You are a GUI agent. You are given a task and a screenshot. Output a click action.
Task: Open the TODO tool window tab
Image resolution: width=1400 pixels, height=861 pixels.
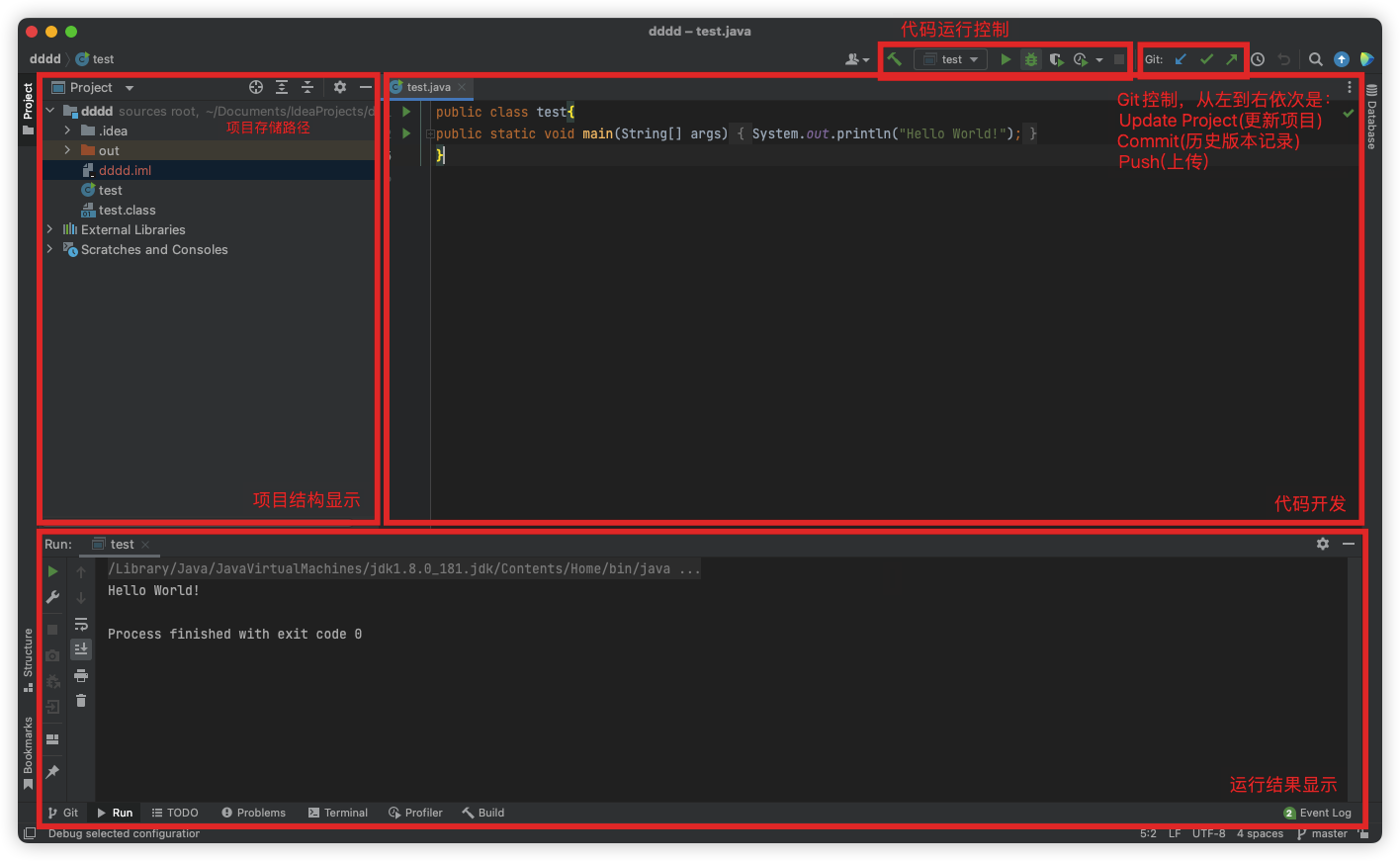click(175, 813)
